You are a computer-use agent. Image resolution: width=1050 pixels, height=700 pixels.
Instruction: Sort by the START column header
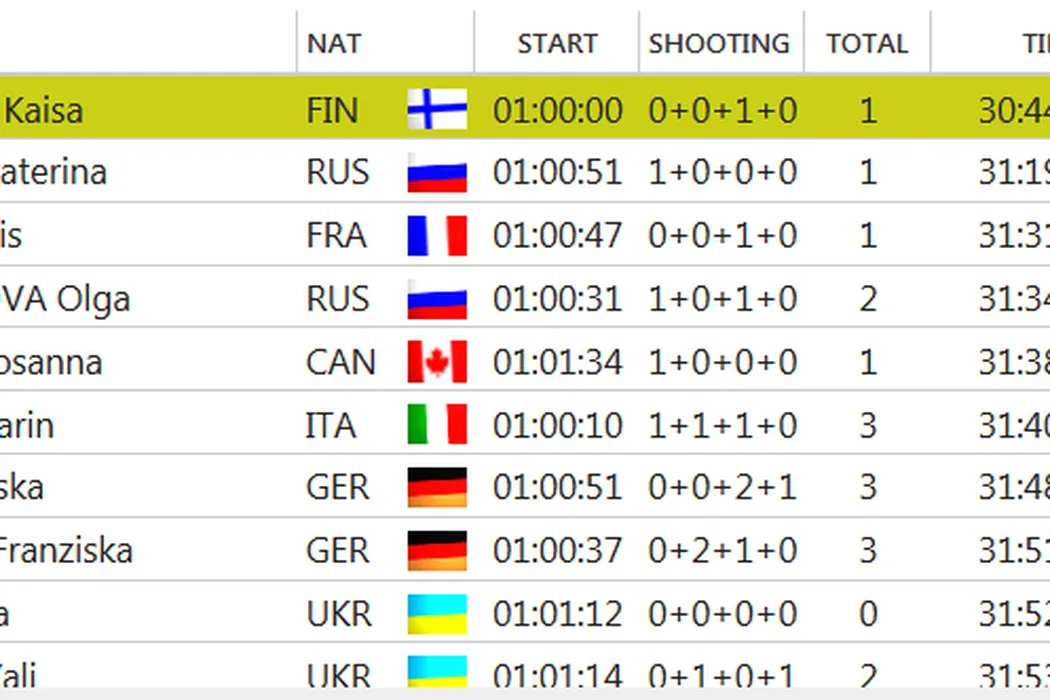click(x=557, y=44)
